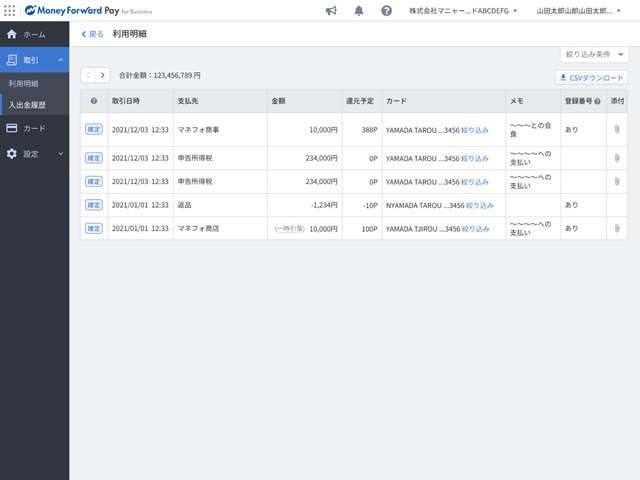Open the company name dropdown 株式会社マニャー

463,11
